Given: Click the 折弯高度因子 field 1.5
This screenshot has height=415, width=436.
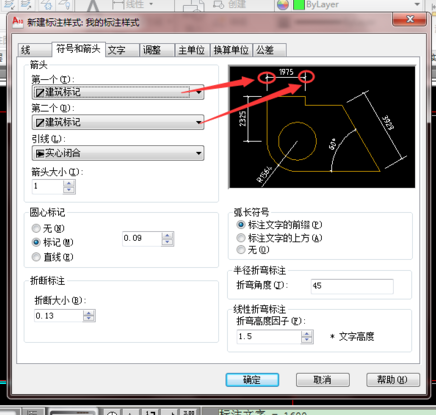Looking at the screenshot, I should pos(269,337).
